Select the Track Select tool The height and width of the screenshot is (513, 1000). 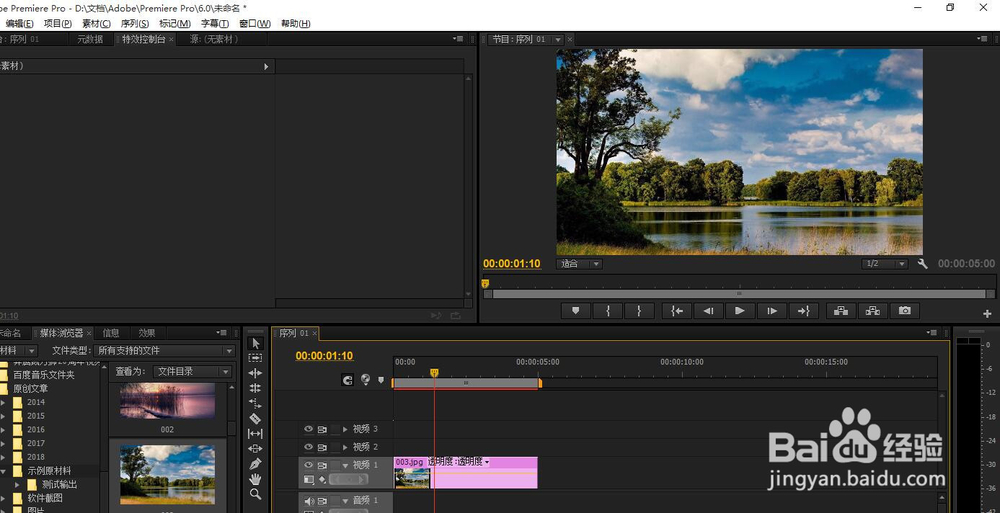(255, 358)
